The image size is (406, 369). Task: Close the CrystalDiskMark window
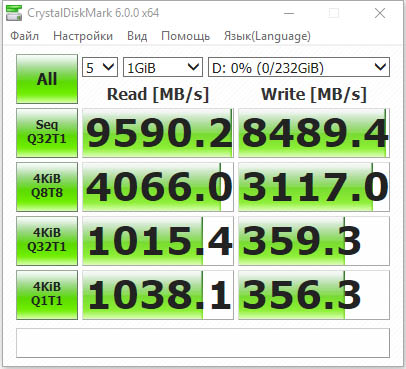(380, 13)
